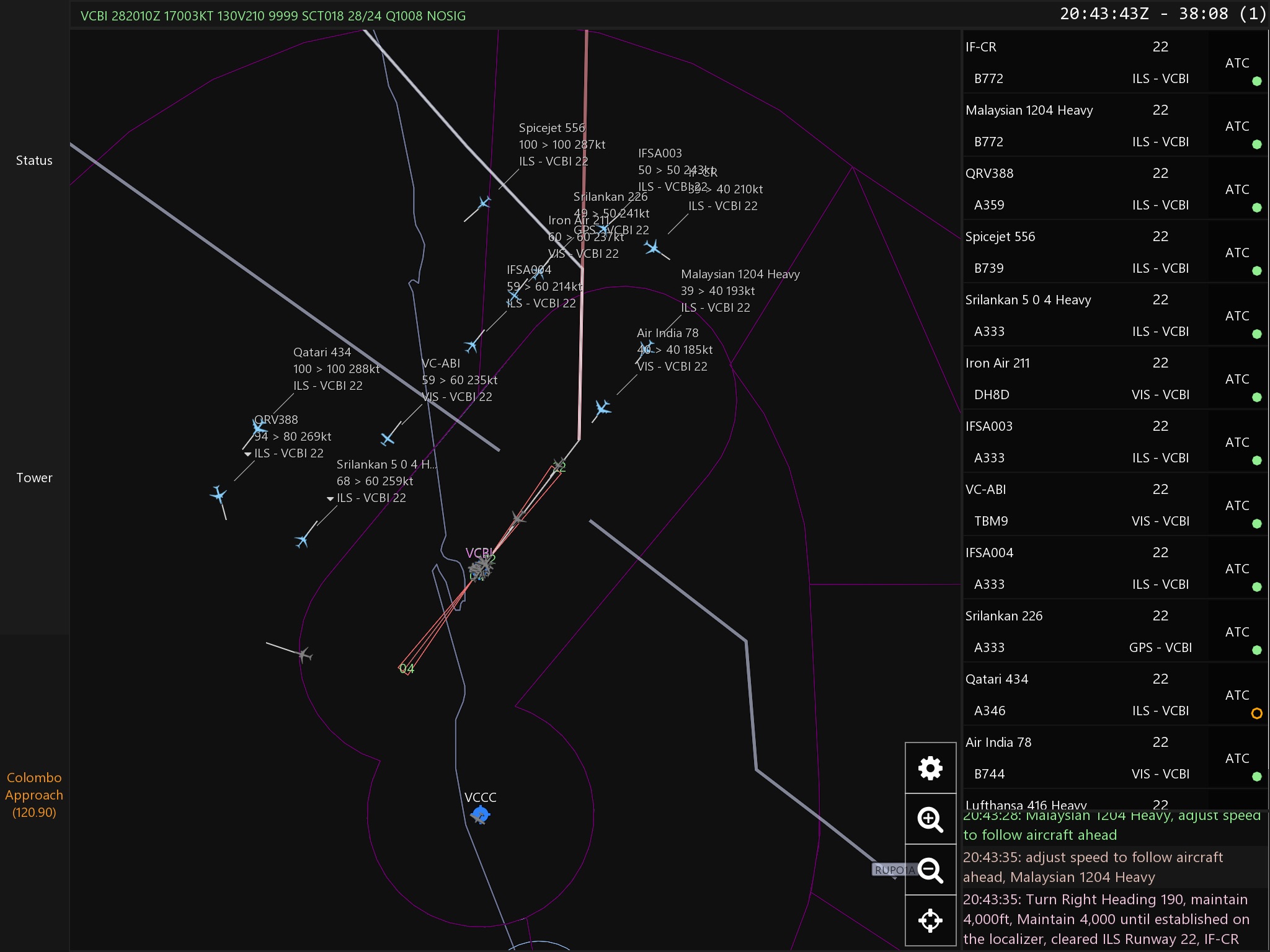The height and width of the screenshot is (952, 1270).
Task: Click IF-CR green status dot
Action: tap(1256, 81)
